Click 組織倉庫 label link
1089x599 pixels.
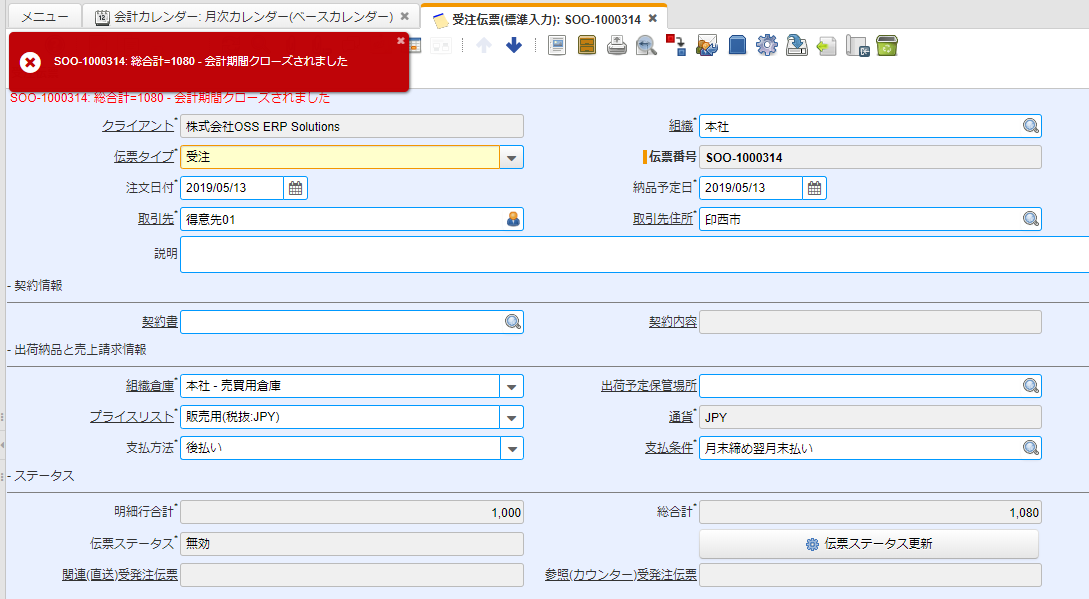[x=149, y=386]
